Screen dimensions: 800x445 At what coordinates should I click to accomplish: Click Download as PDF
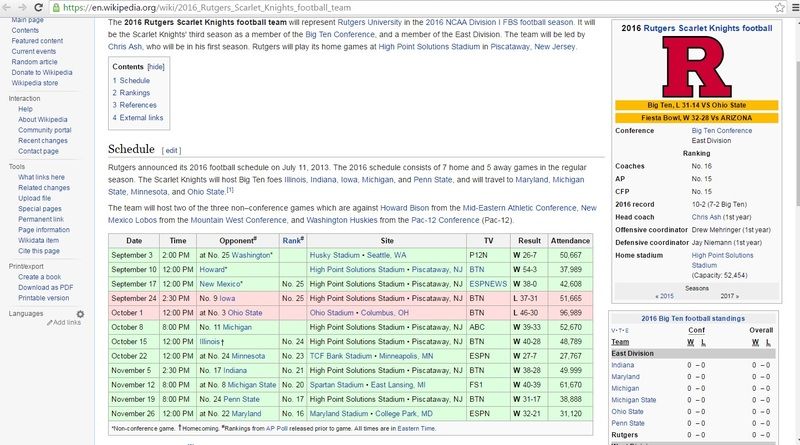pyautogui.click(x=45, y=287)
